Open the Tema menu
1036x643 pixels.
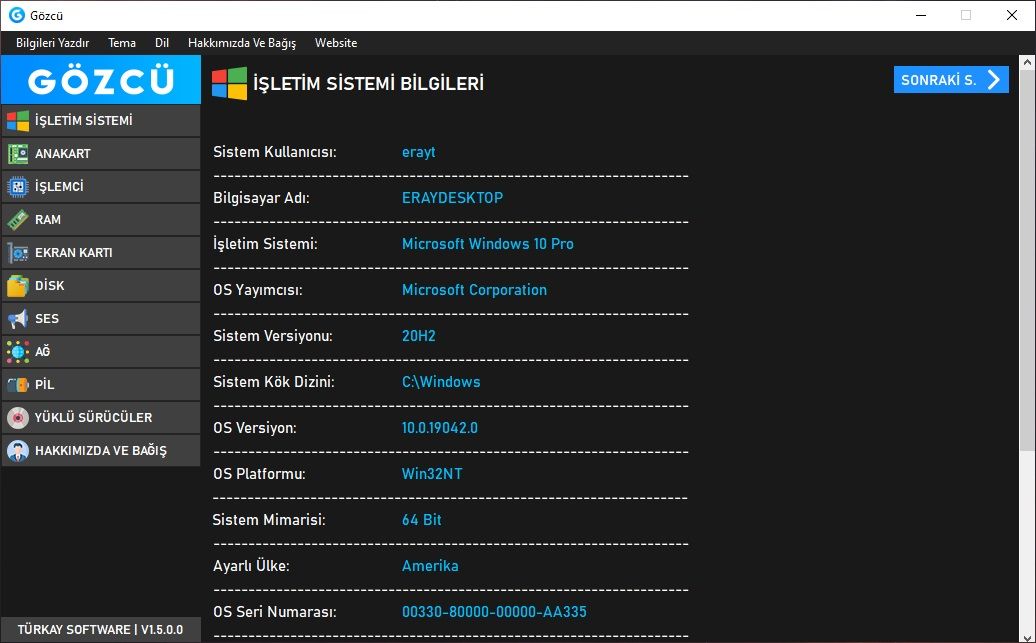pos(122,43)
